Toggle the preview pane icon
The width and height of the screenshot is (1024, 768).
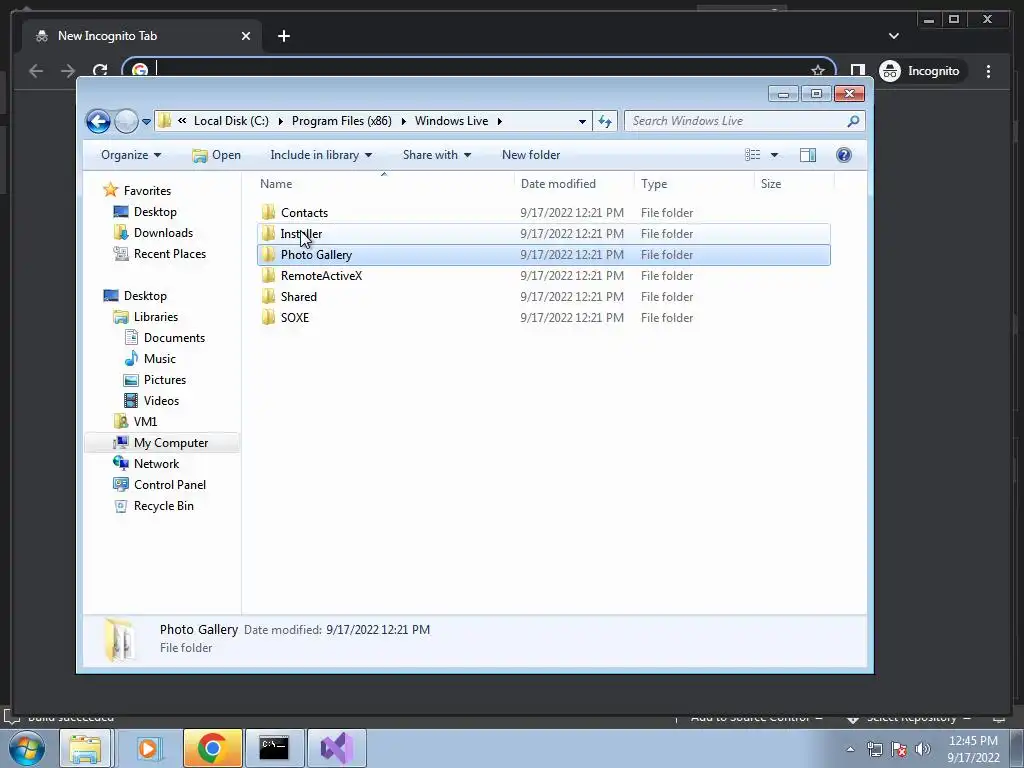click(808, 155)
